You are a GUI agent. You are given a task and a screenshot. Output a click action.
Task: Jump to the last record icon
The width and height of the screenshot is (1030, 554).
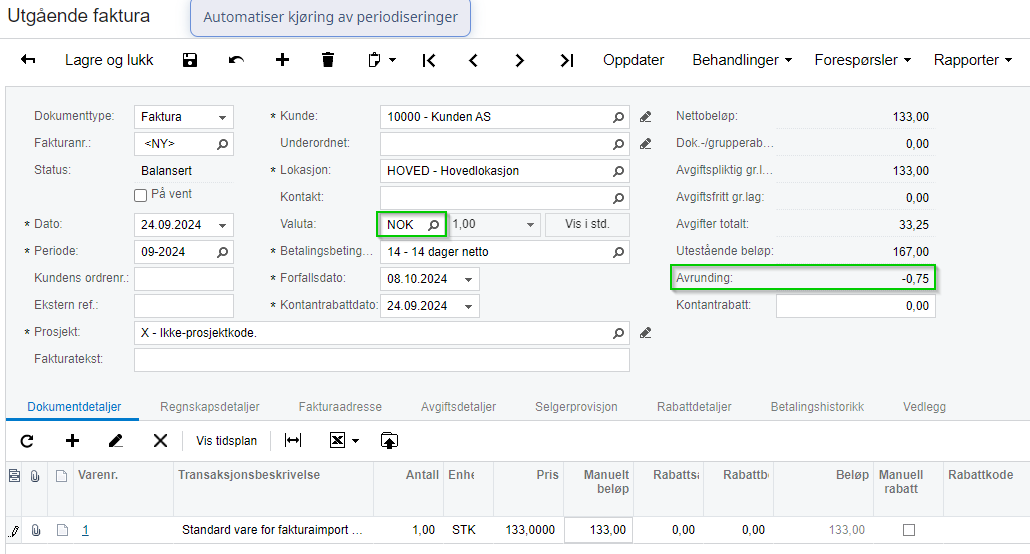point(566,60)
